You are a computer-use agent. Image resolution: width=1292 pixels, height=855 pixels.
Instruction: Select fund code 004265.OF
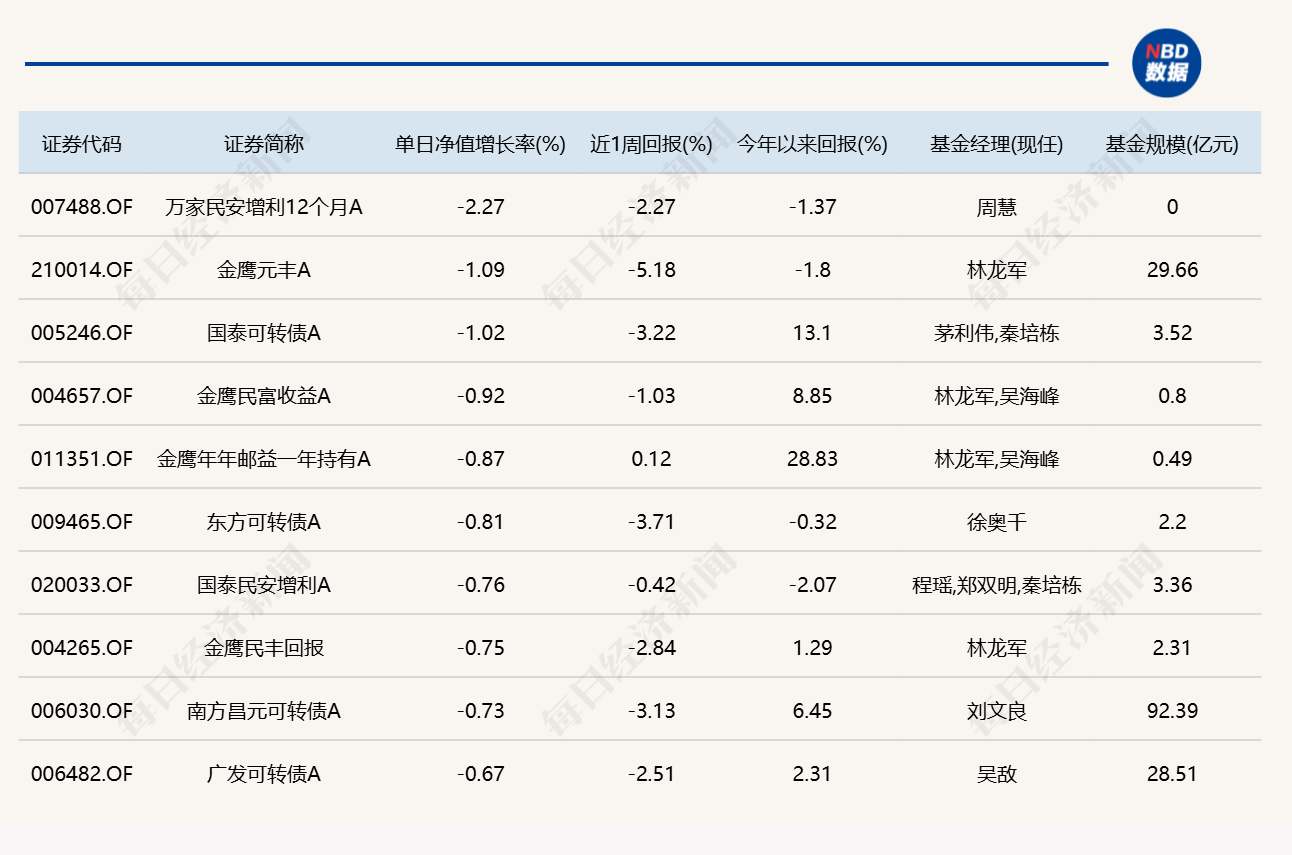tap(82, 648)
